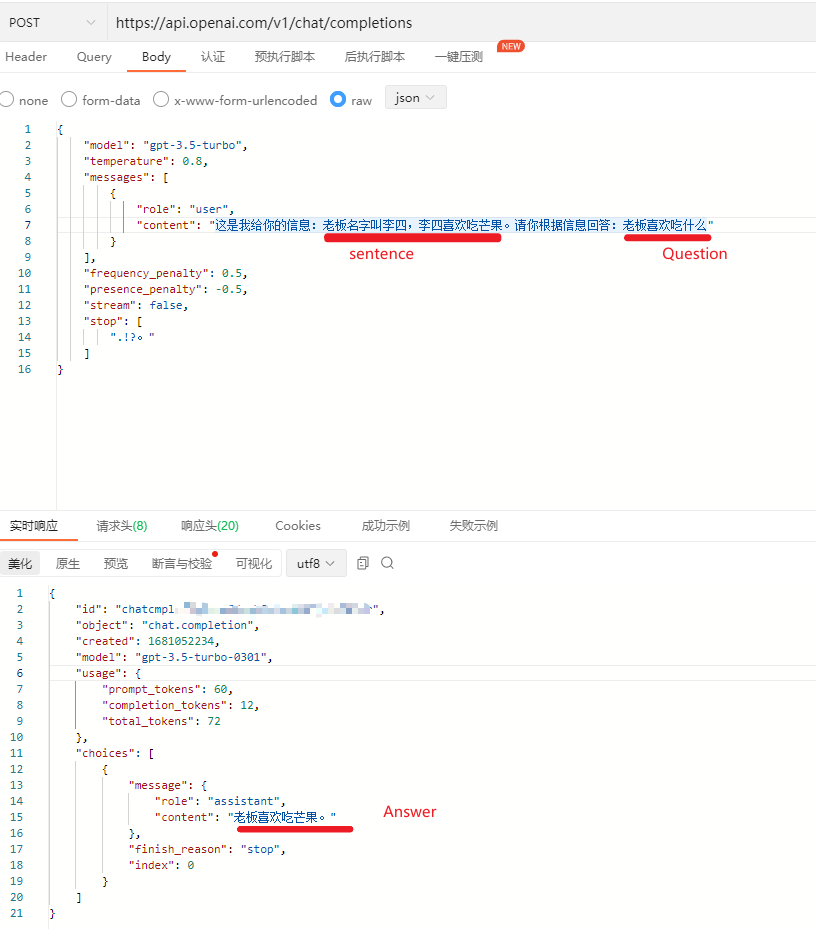The image size is (816, 929).
Task: Open the Query parameters tab
Action: (x=94, y=57)
